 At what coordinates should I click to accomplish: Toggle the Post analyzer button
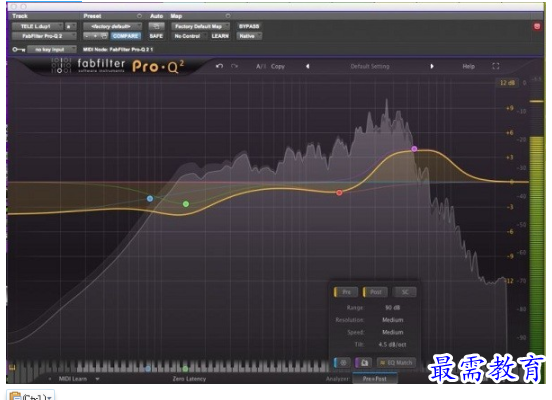[x=375, y=292]
